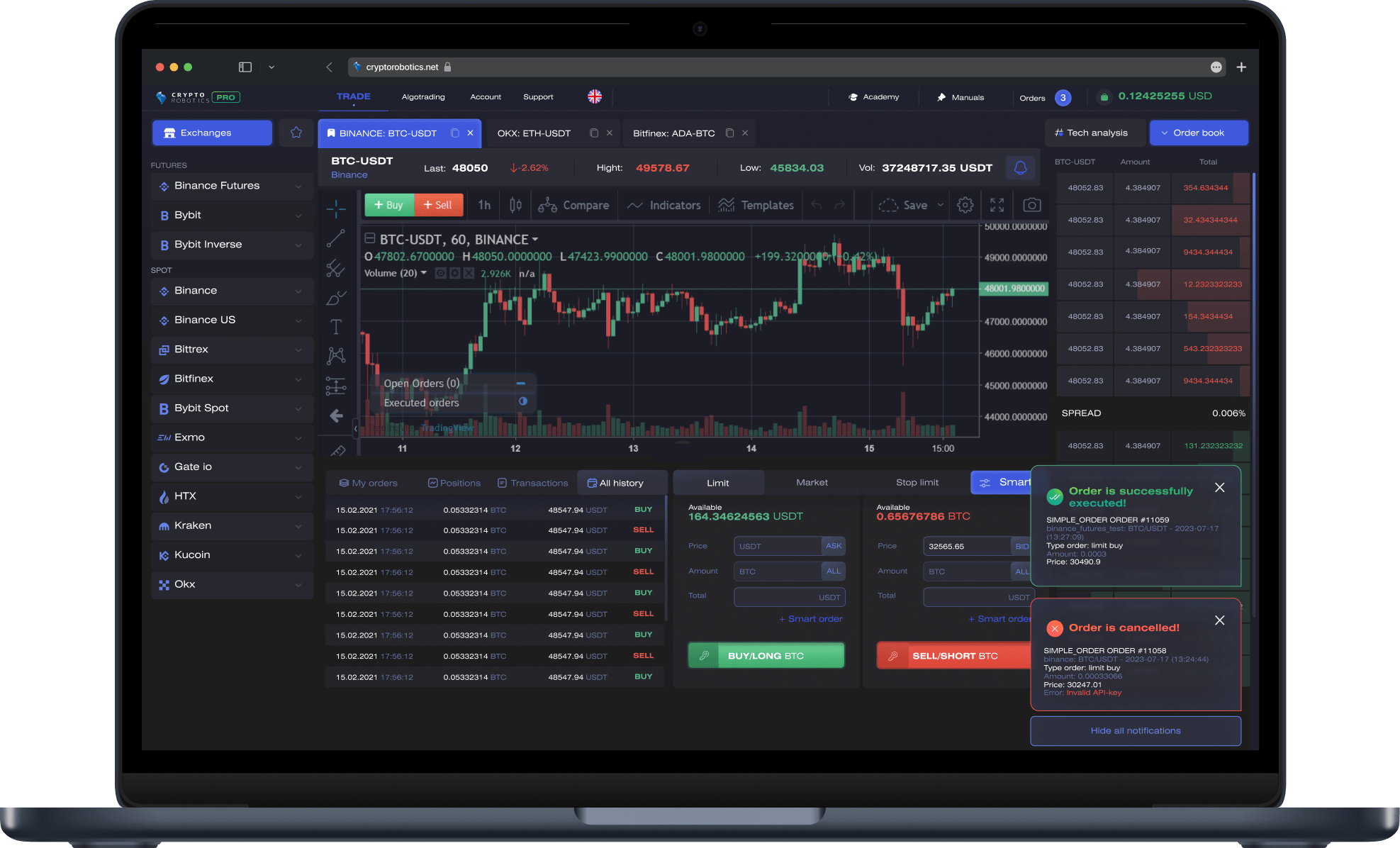The image size is (1400, 848).
Task: Select the Market order tab
Action: pyautogui.click(x=812, y=483)
